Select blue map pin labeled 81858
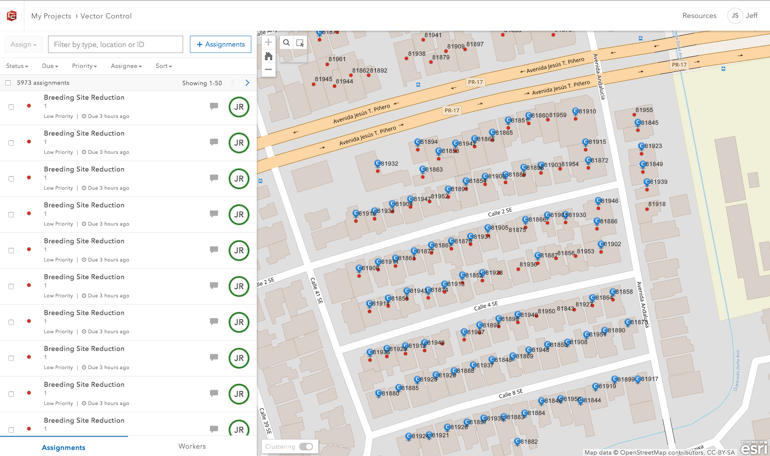 [x=612, y=292]
